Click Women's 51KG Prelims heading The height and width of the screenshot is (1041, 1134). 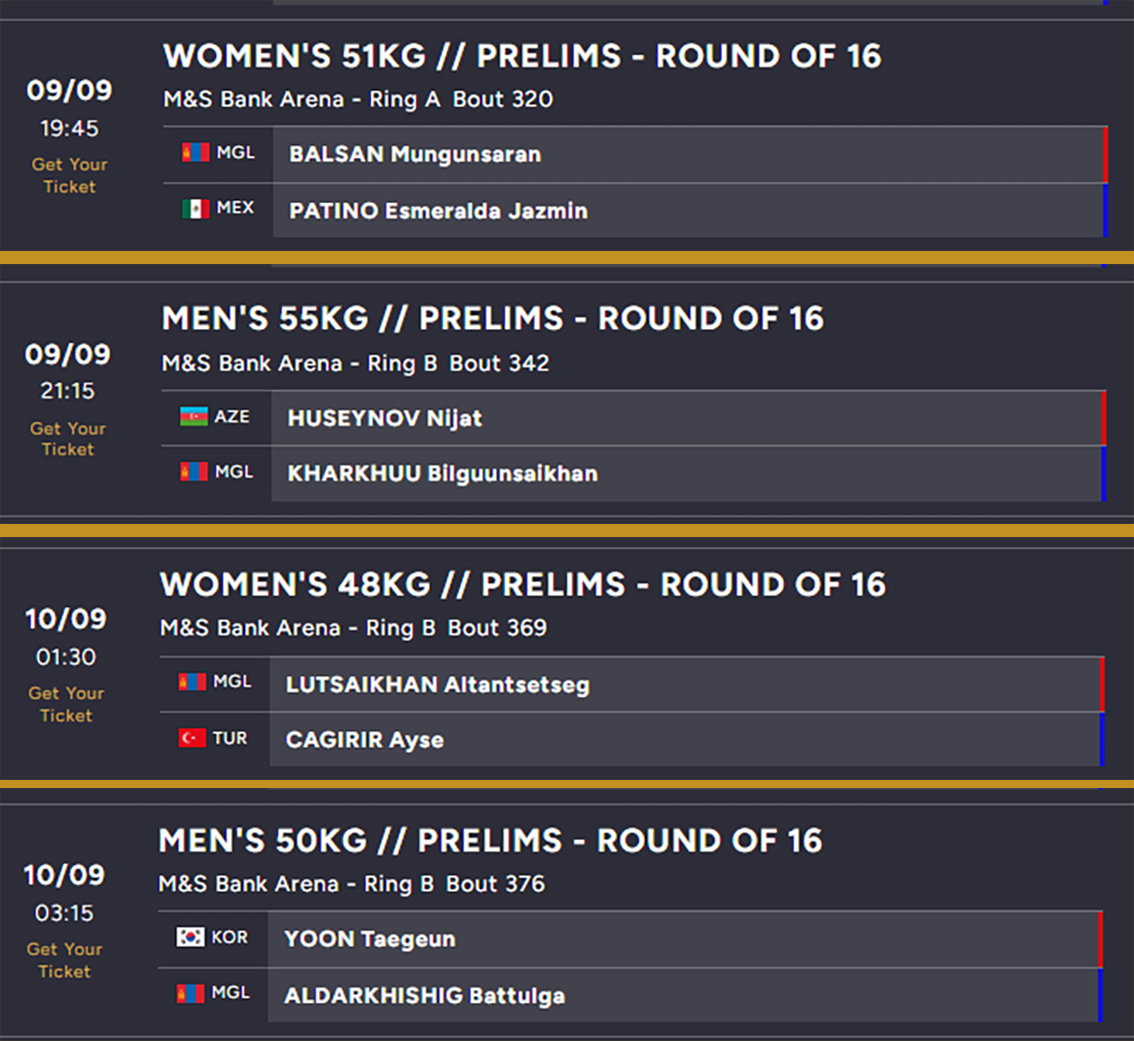click(x=522, y=56)
